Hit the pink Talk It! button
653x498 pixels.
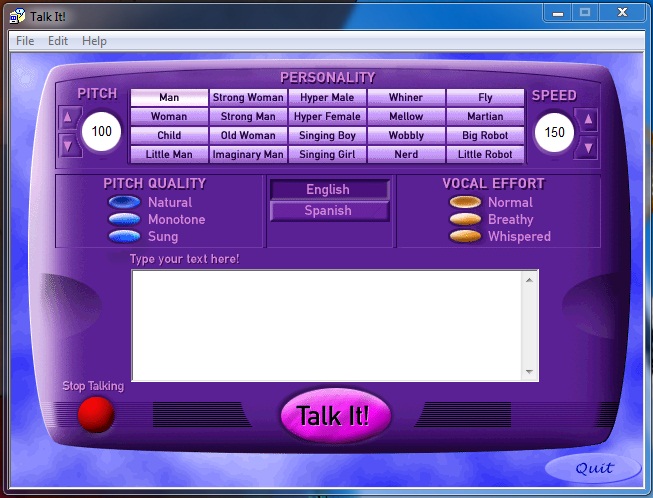(x=335, y=415)
